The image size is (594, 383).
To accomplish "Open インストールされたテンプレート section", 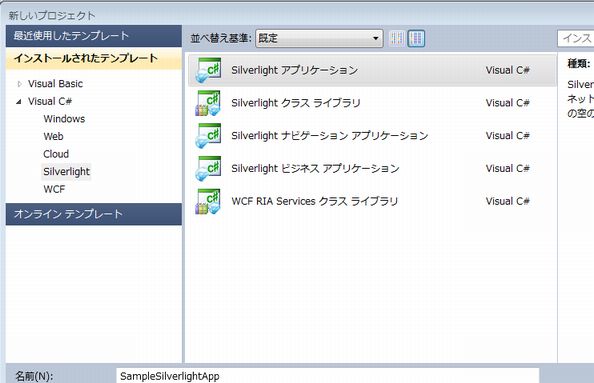I will 94,58.
